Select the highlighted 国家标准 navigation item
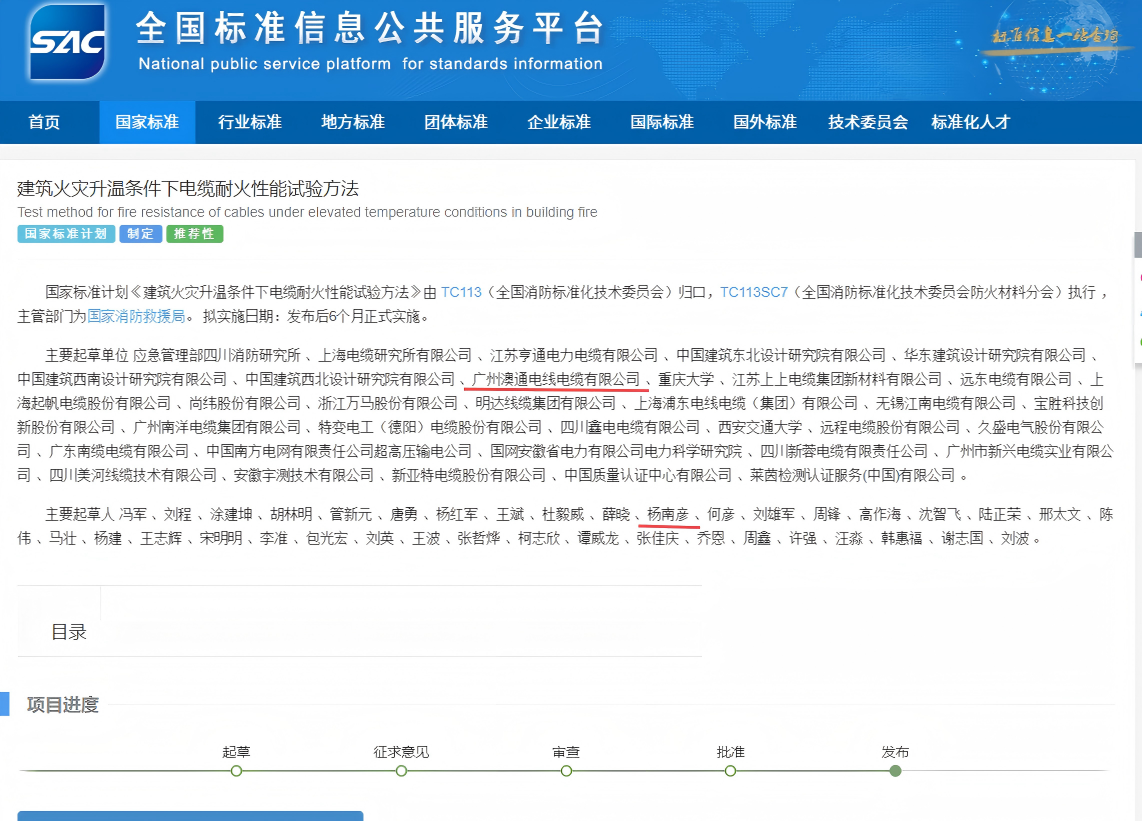 (147, 122)
